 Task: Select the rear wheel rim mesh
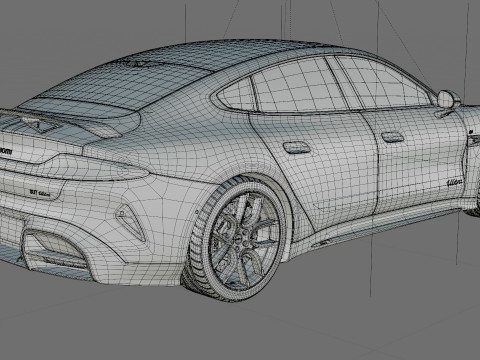[x=244, y=240]
